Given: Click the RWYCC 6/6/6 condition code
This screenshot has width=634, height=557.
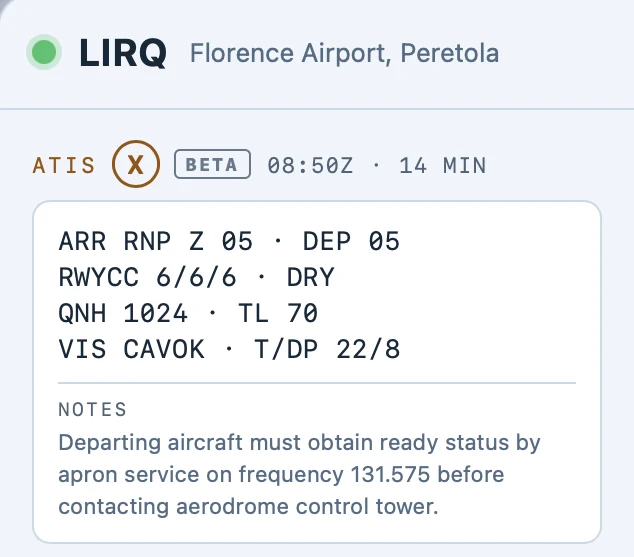Looking at the screenshot, I should pos(147,277).
